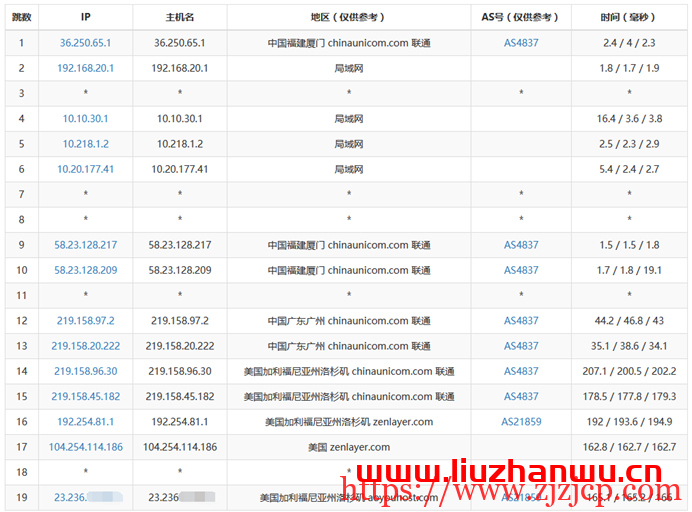Select hostname cell 219.158.96.30
Screen dimensions: 692x512
(180, 371)
